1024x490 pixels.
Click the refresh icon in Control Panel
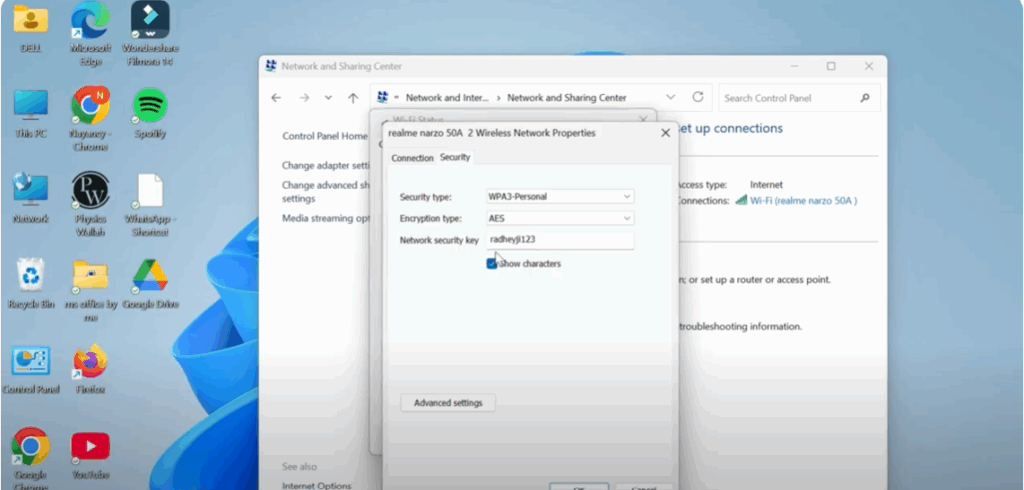[698, 98]
